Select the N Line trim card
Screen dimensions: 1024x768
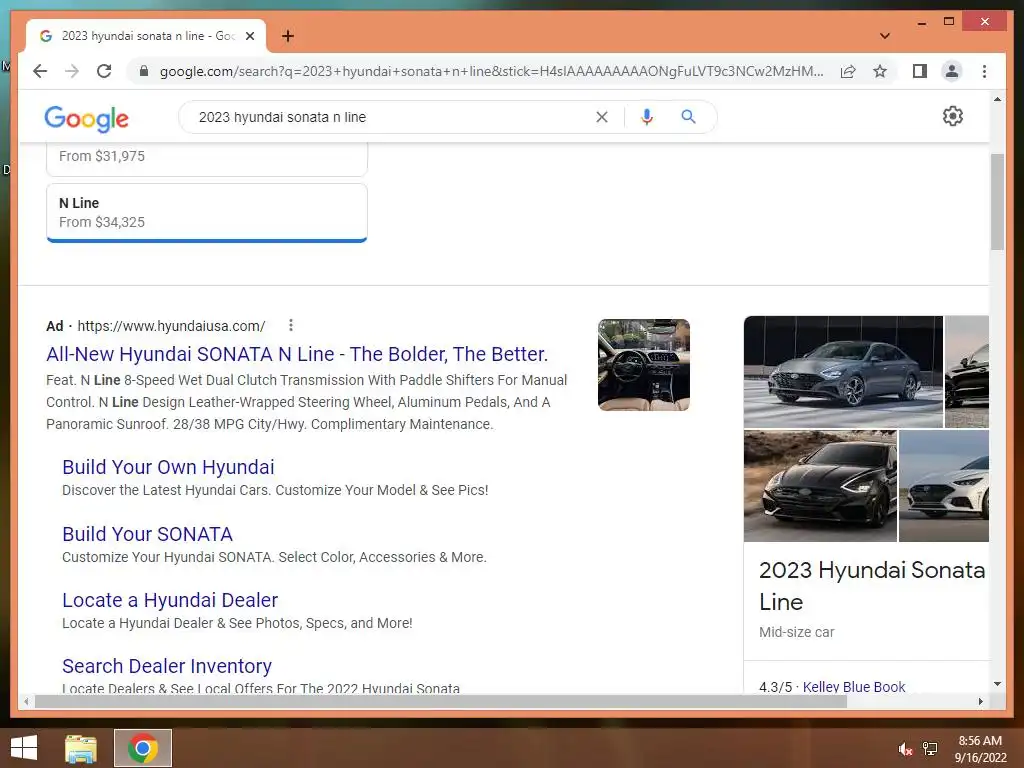coord(206,213)
